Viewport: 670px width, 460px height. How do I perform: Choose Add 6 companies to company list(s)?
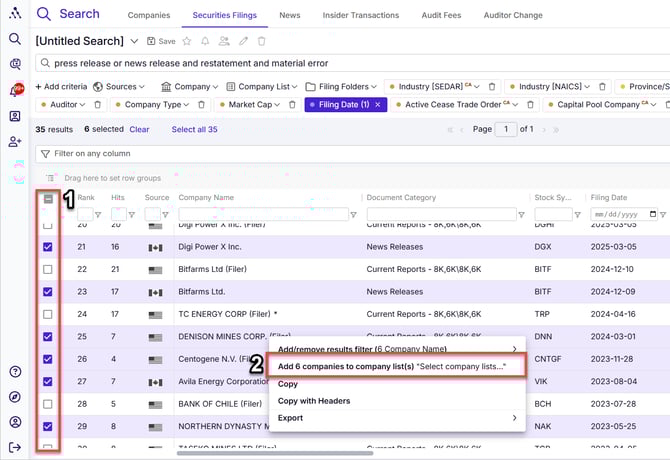[396, 366]
